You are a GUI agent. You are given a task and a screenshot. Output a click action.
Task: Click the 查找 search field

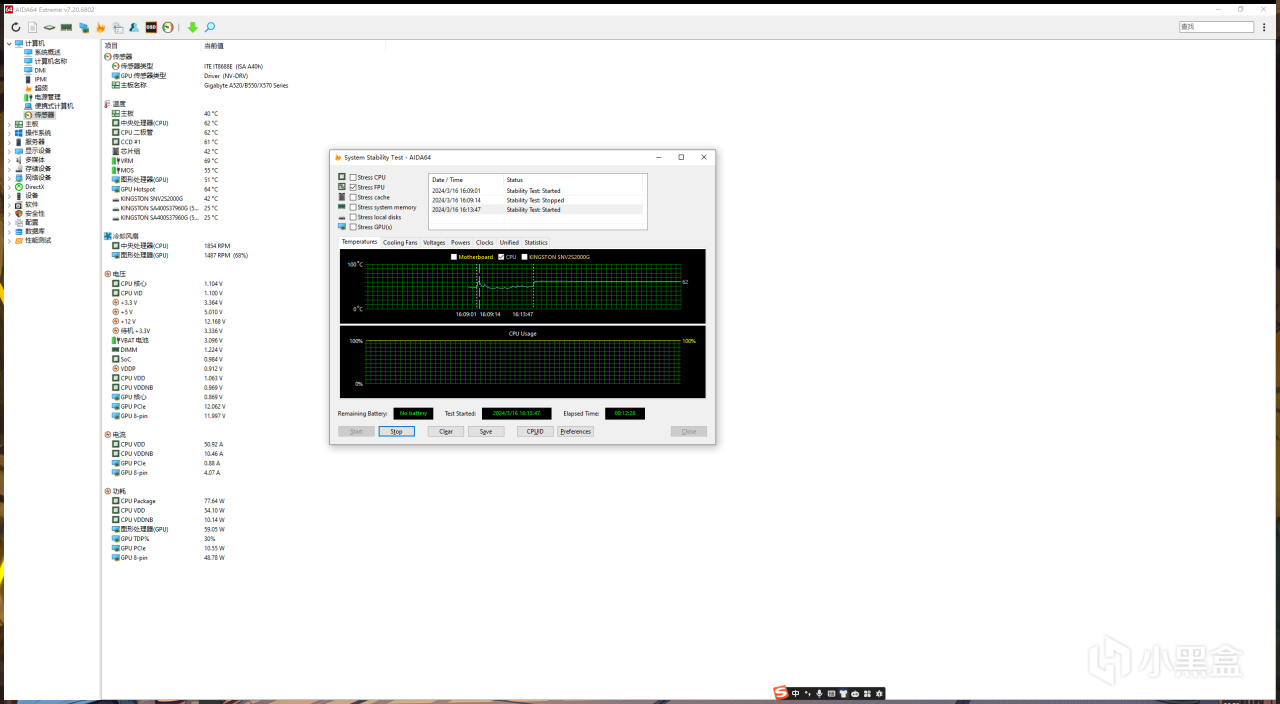pos(1214,27)
